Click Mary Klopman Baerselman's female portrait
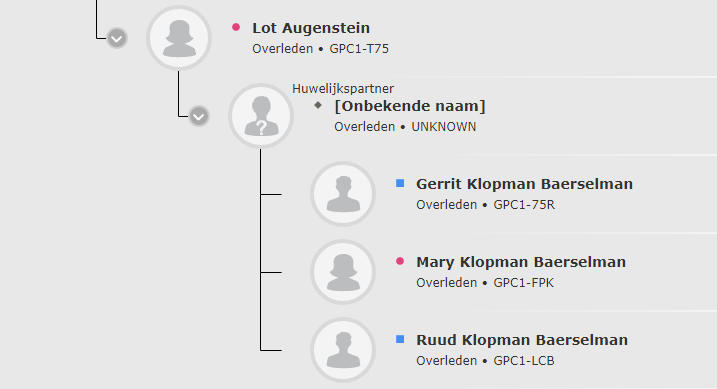 (x=343, y=272)
